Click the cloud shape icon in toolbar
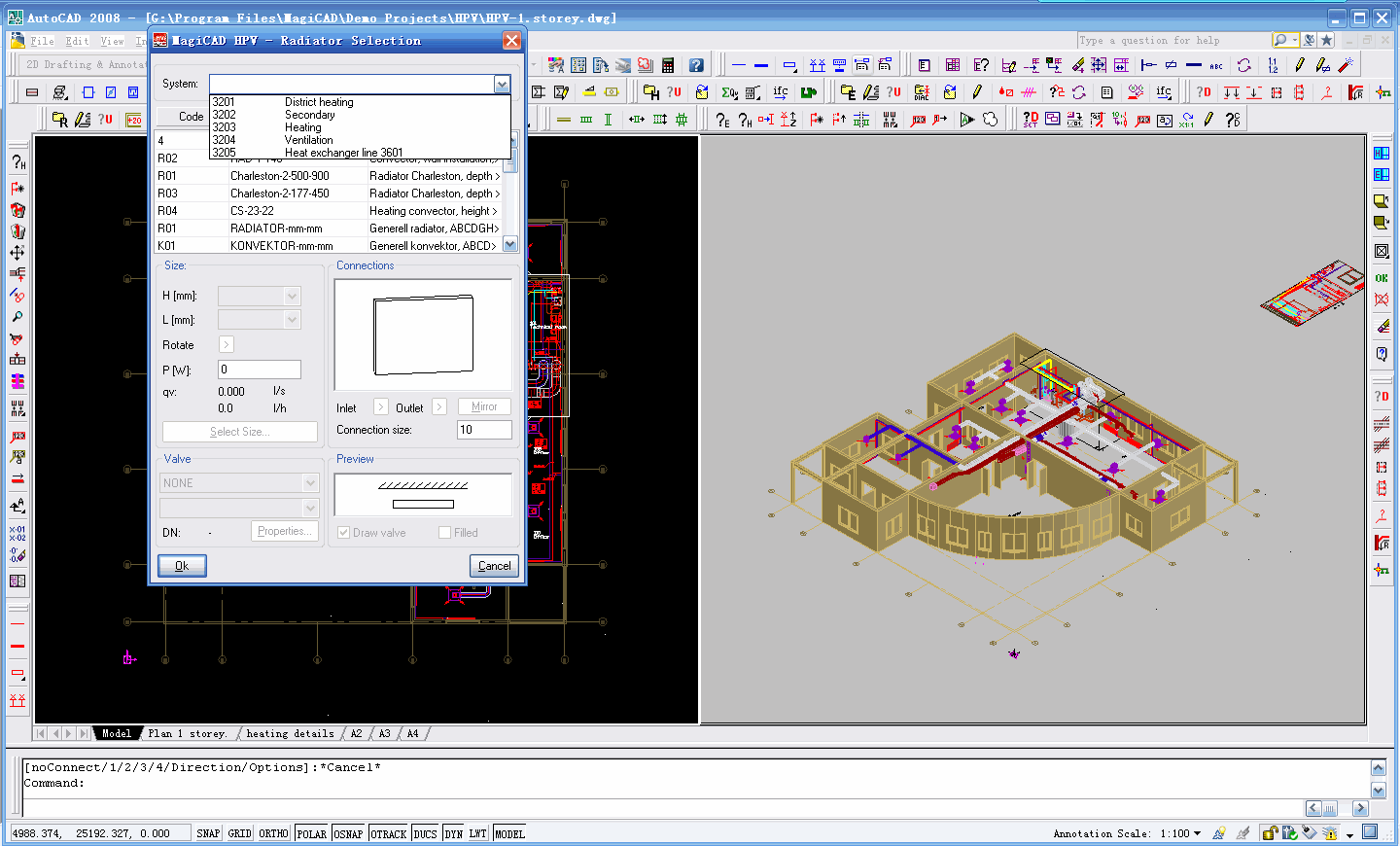Image resolution: width=1400 pixels, height=846 pixels. point(990,120)
